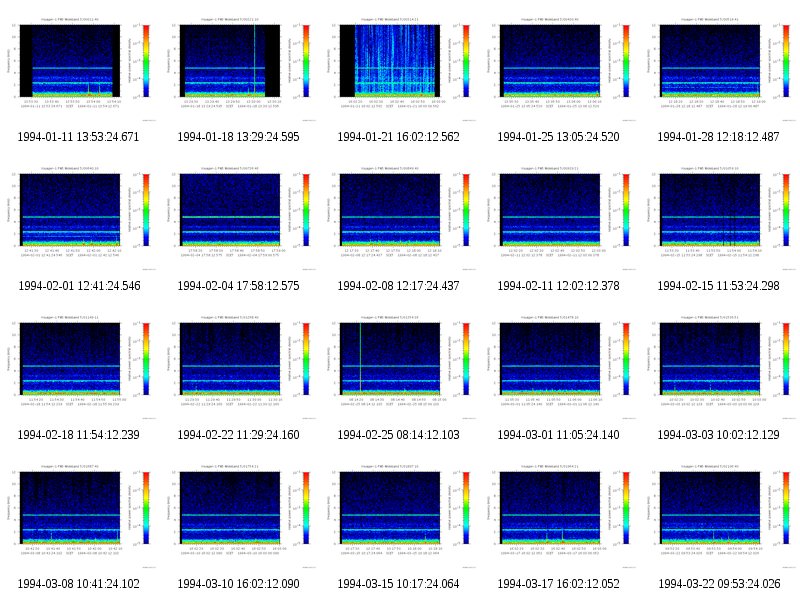Viewport: 800px width, 596px height.
Task: Click the caption text 1994-02-04 17:58:12.575
Action: [238, 286]
